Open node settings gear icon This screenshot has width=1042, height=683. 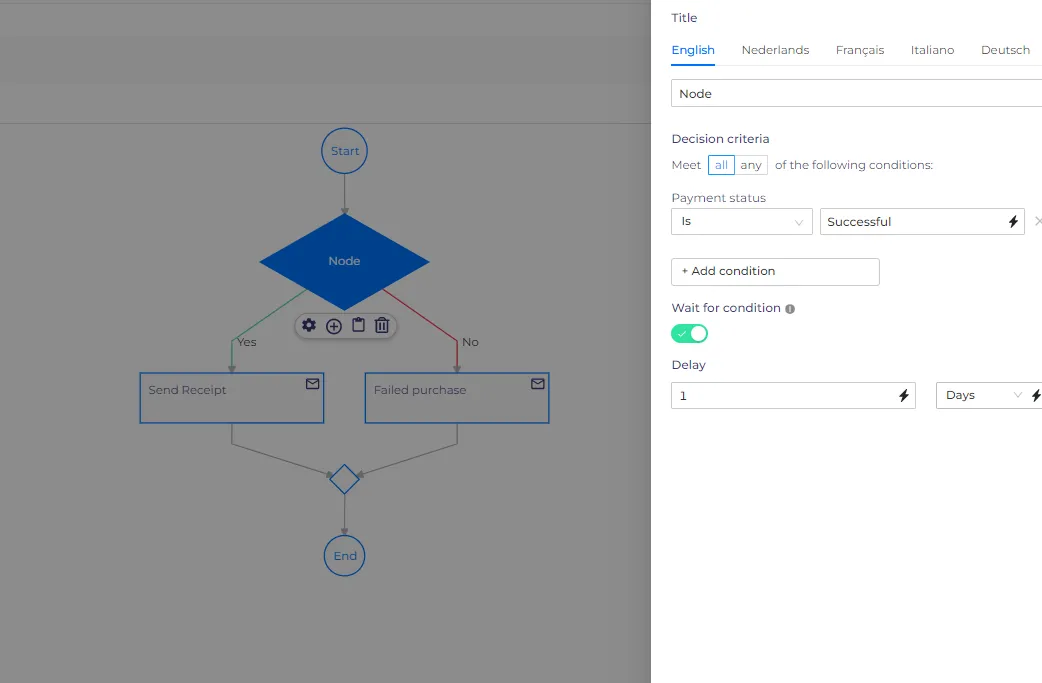tap(309, 326)
